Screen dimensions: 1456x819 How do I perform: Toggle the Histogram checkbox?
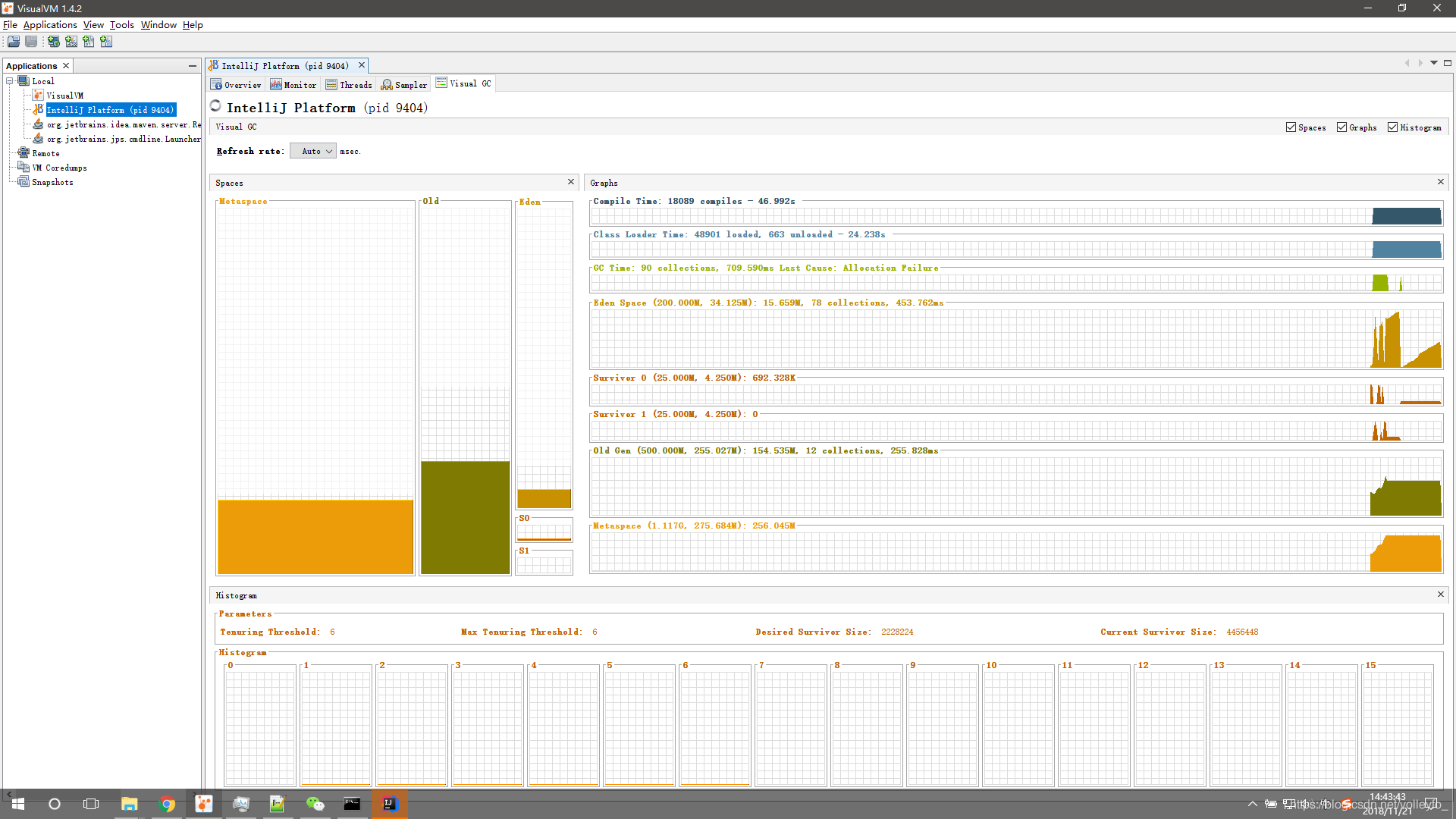[1392, 127]
